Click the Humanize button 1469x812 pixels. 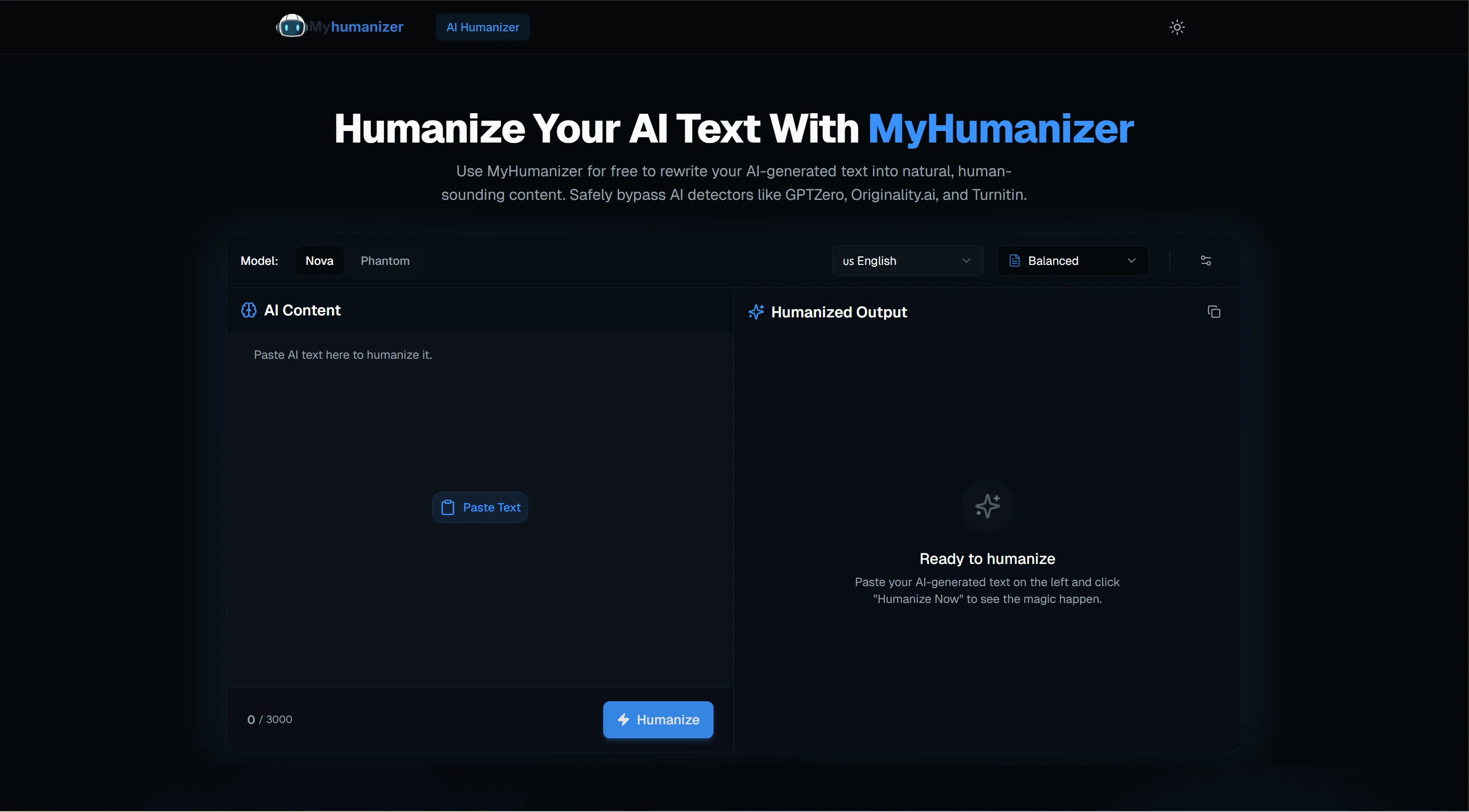658,720
